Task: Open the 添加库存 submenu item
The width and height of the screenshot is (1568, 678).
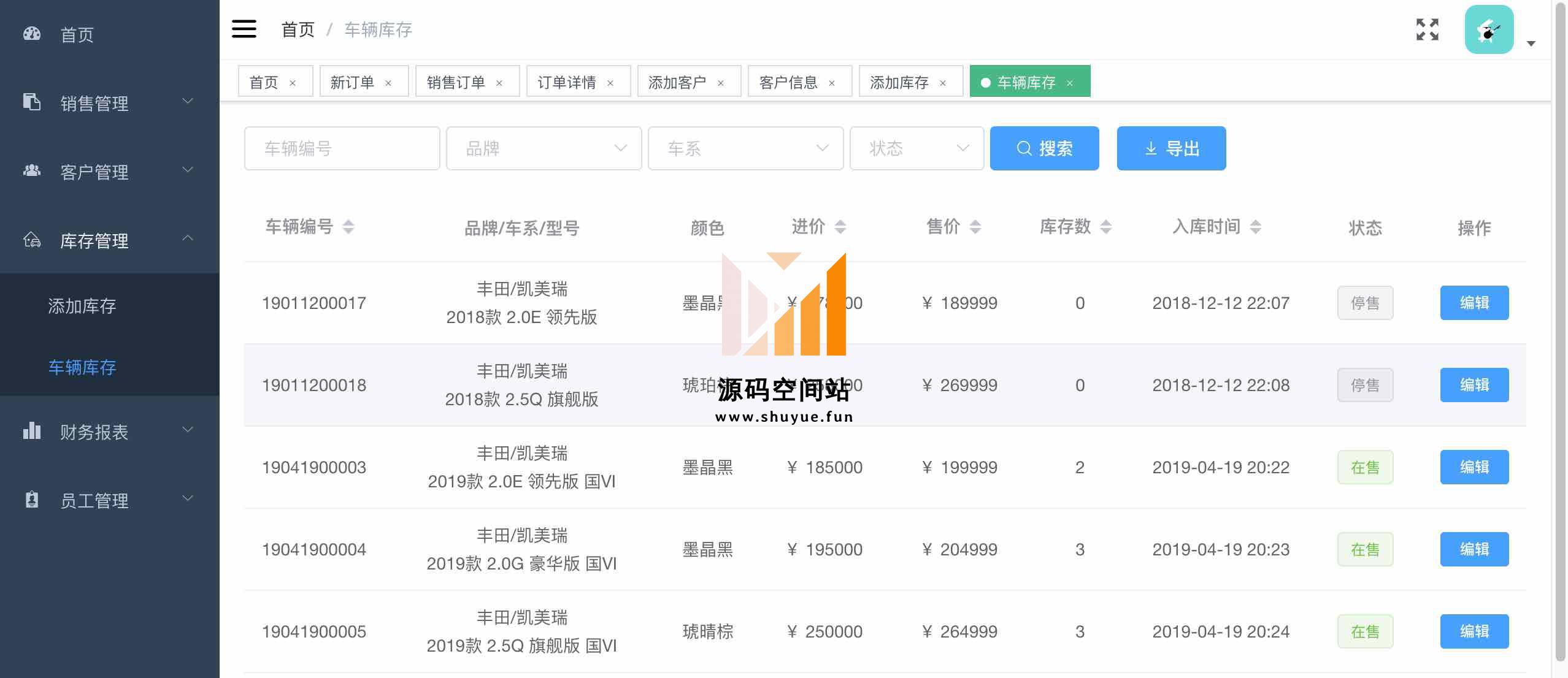Action: coord(82,305)
